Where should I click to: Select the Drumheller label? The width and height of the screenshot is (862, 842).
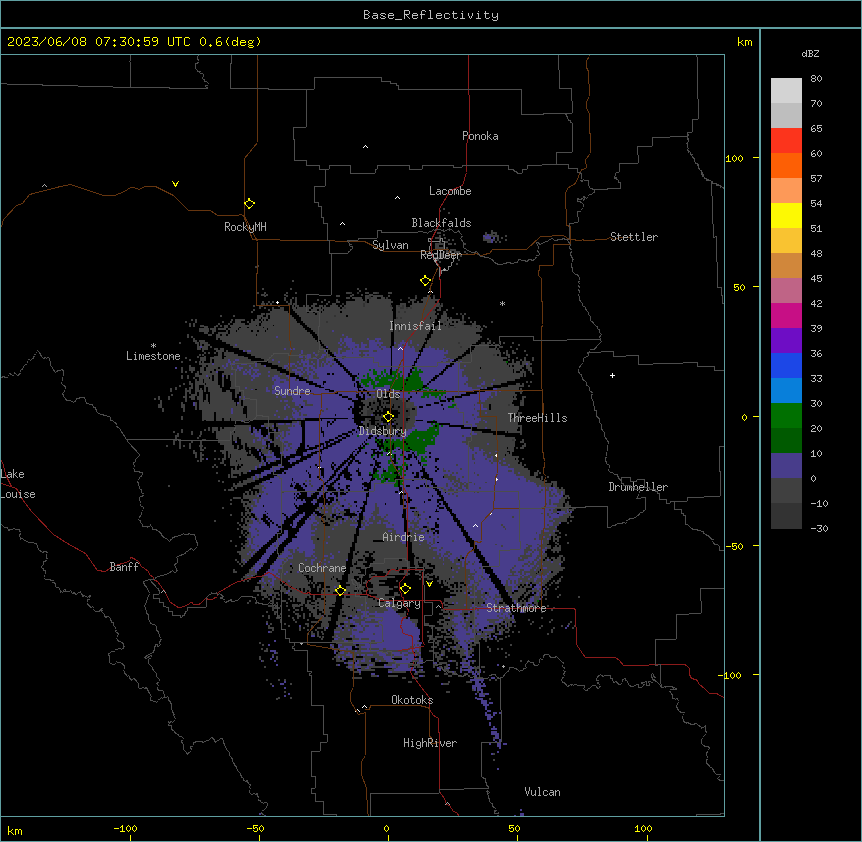[x=638, y=487]
